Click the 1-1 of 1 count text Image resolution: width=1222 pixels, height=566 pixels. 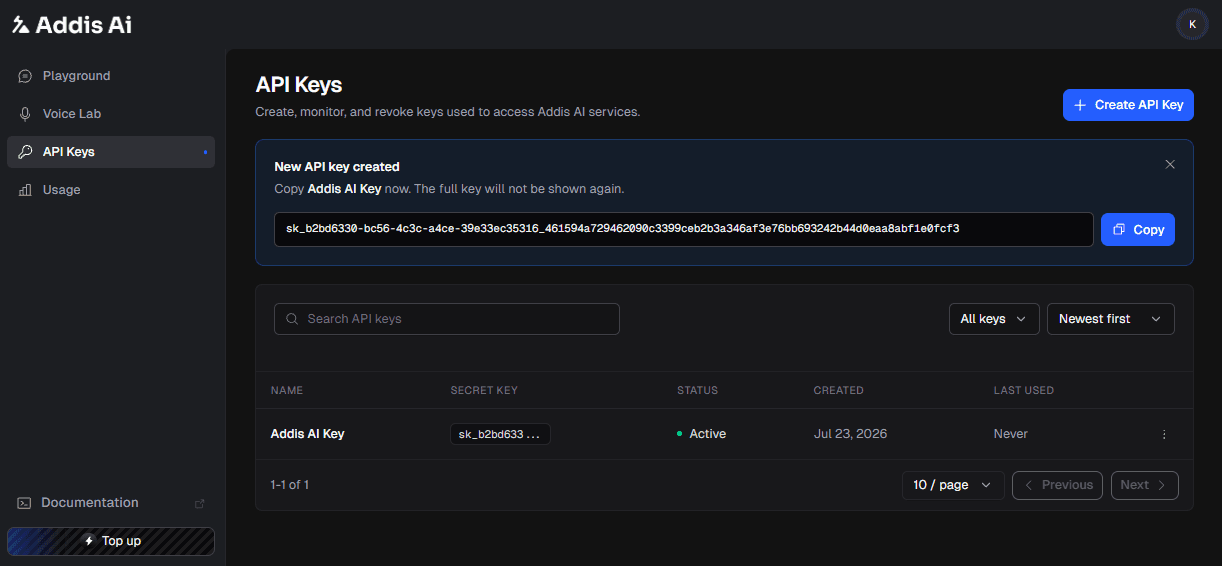(290, 485)
